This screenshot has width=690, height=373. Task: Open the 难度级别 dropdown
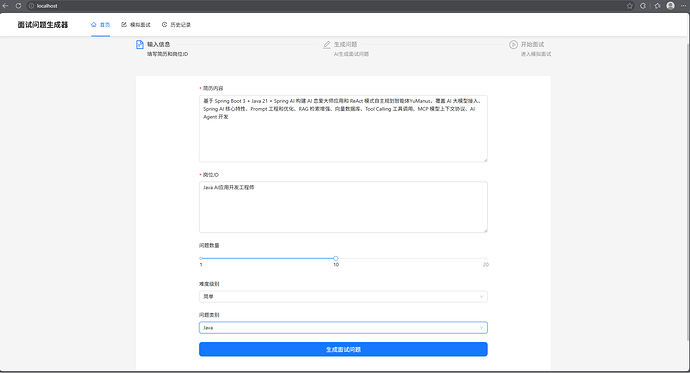coord(343,296)
